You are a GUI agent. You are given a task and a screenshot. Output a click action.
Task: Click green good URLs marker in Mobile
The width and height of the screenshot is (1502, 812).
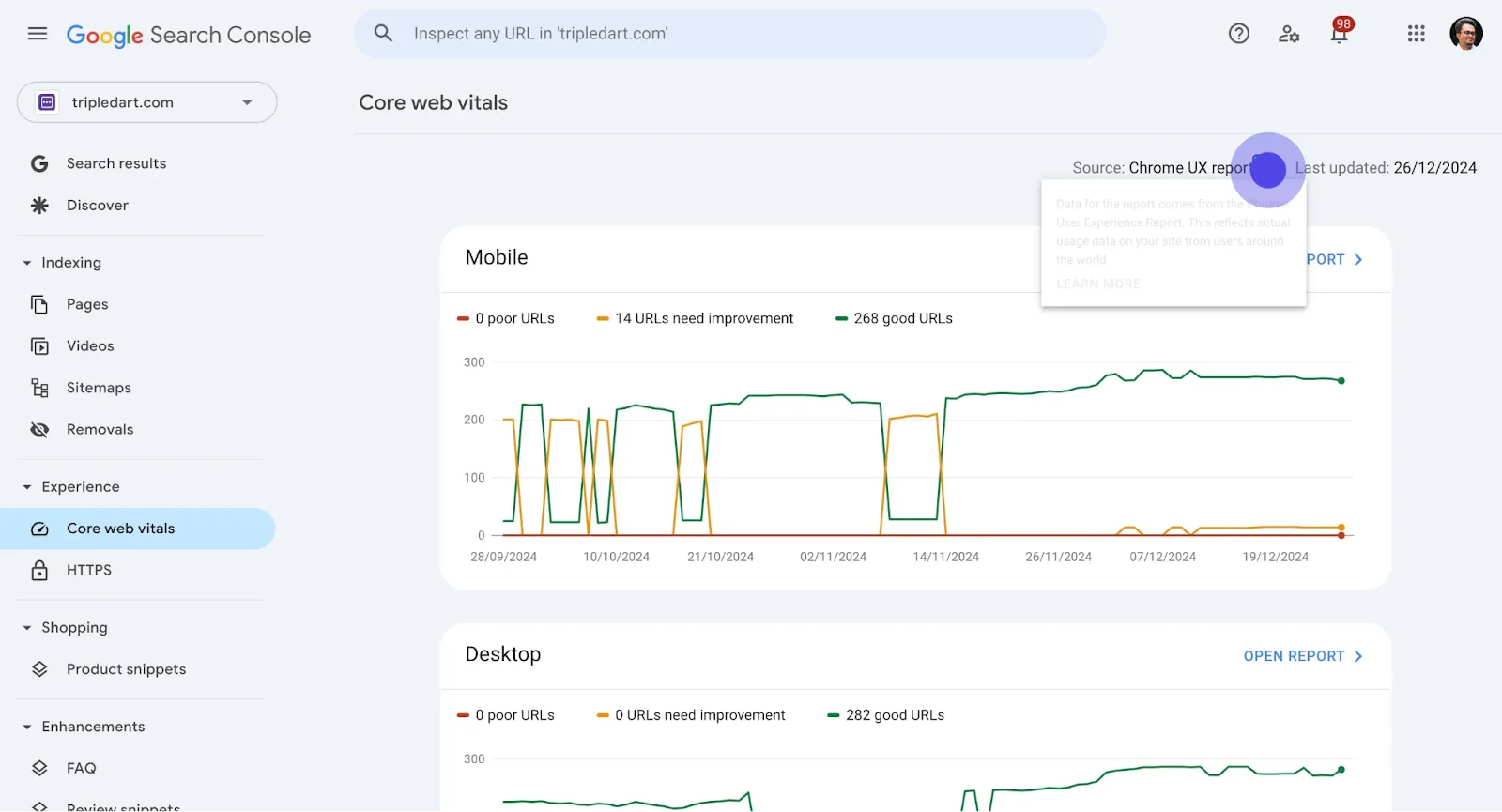(841, 318)
